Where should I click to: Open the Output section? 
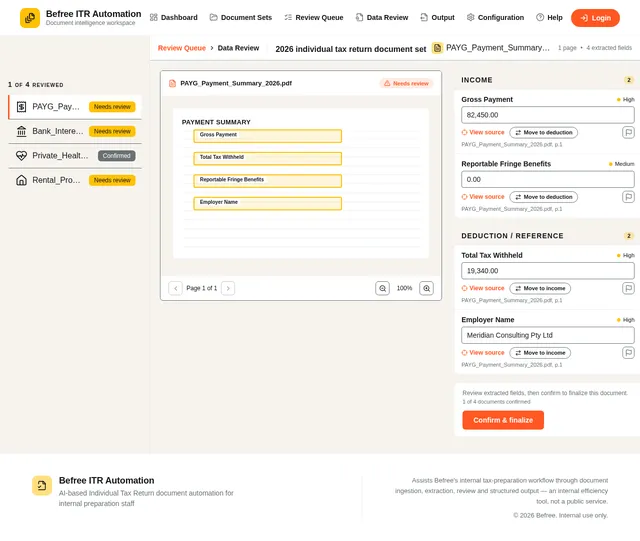438,18
